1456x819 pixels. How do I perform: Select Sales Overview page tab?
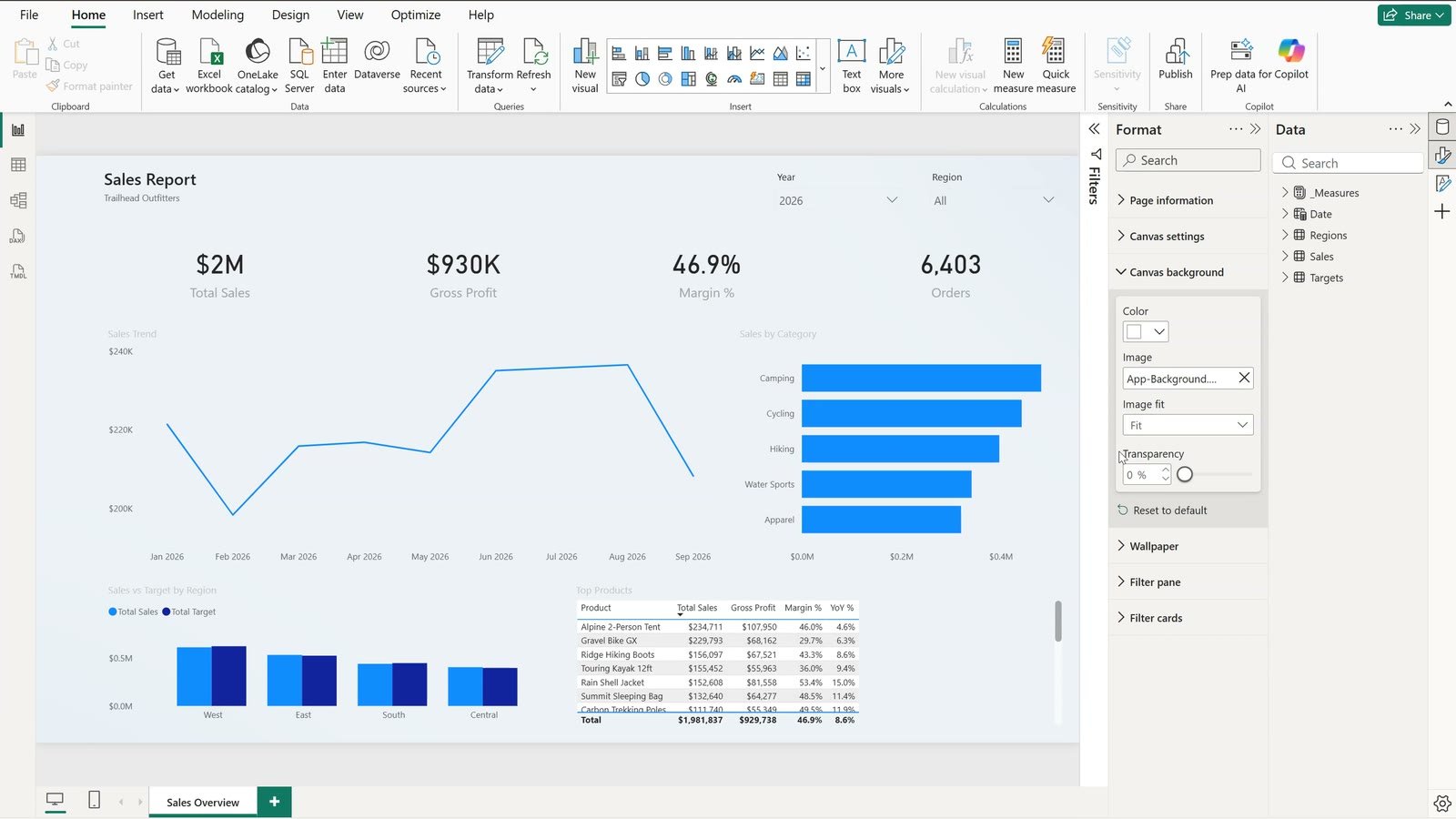pos(203,802)
